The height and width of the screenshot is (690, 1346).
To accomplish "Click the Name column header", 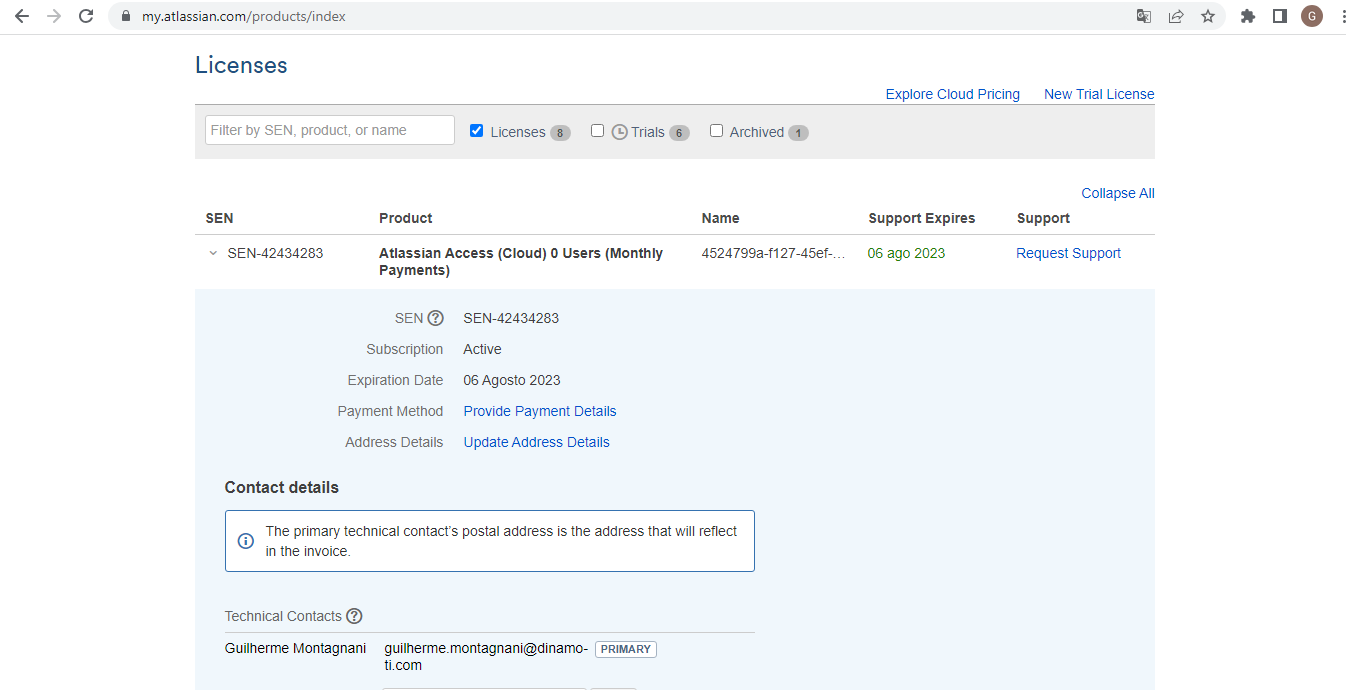I will pyautogui.click(x=721, y=218).
